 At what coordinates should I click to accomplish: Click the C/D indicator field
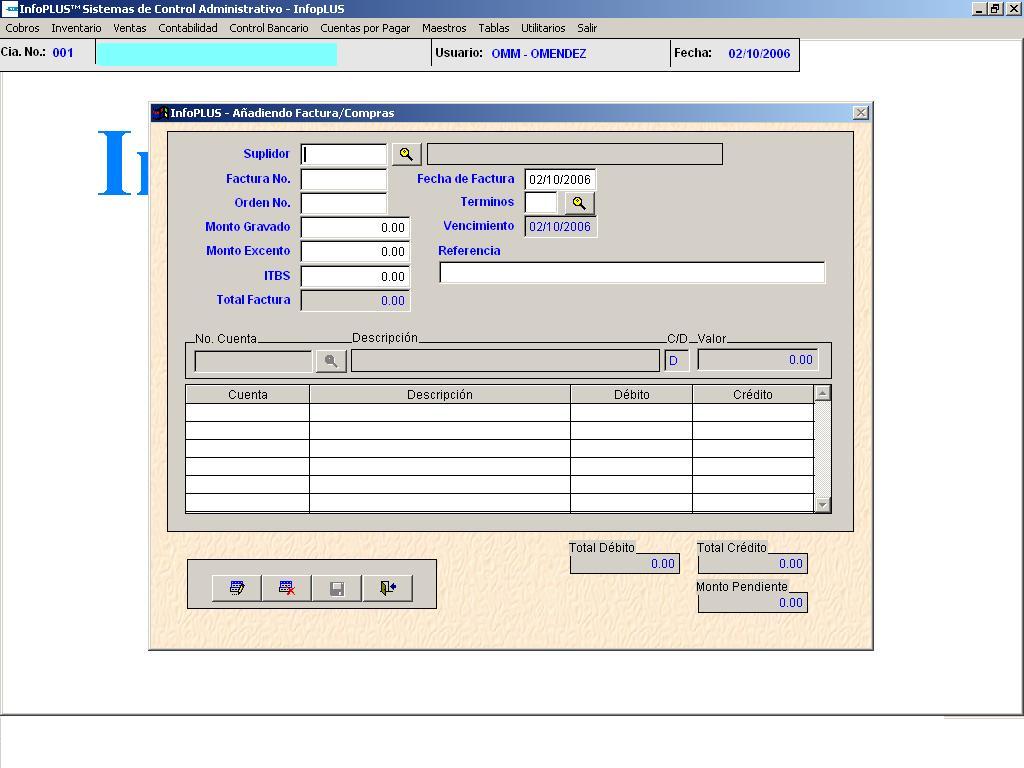(x=677, y=360)
